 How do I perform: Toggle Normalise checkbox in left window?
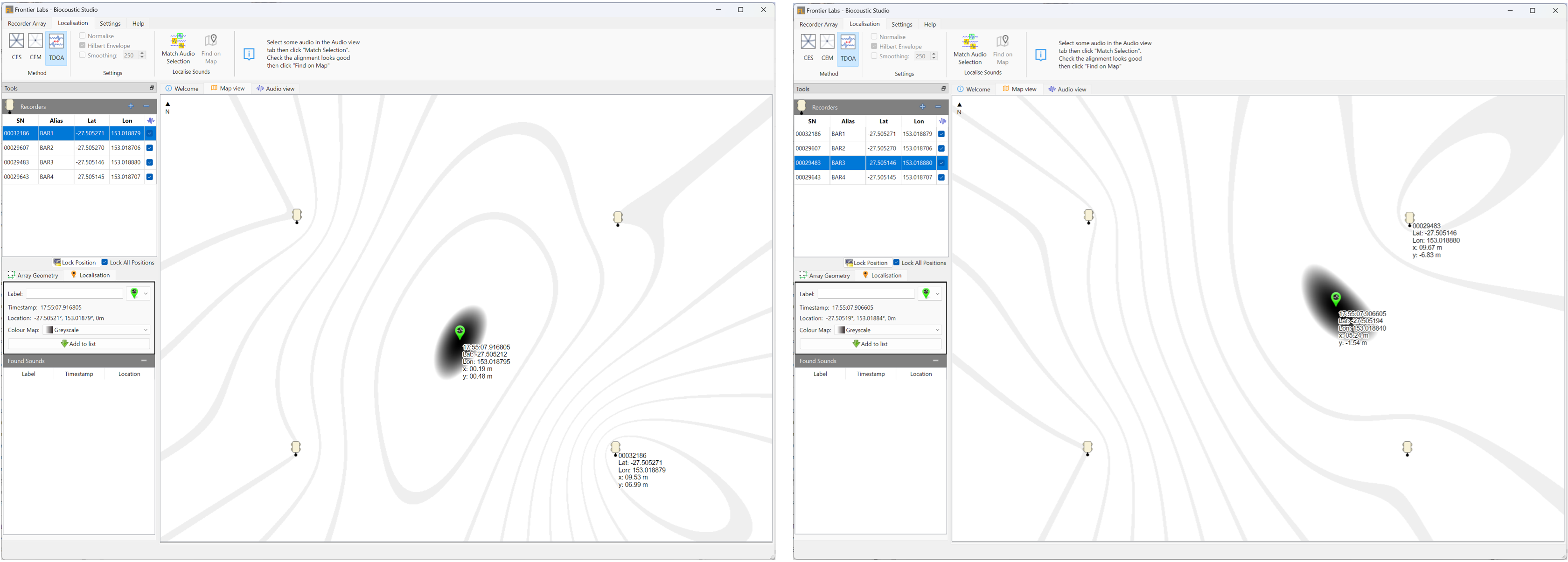tap(82, 36)
